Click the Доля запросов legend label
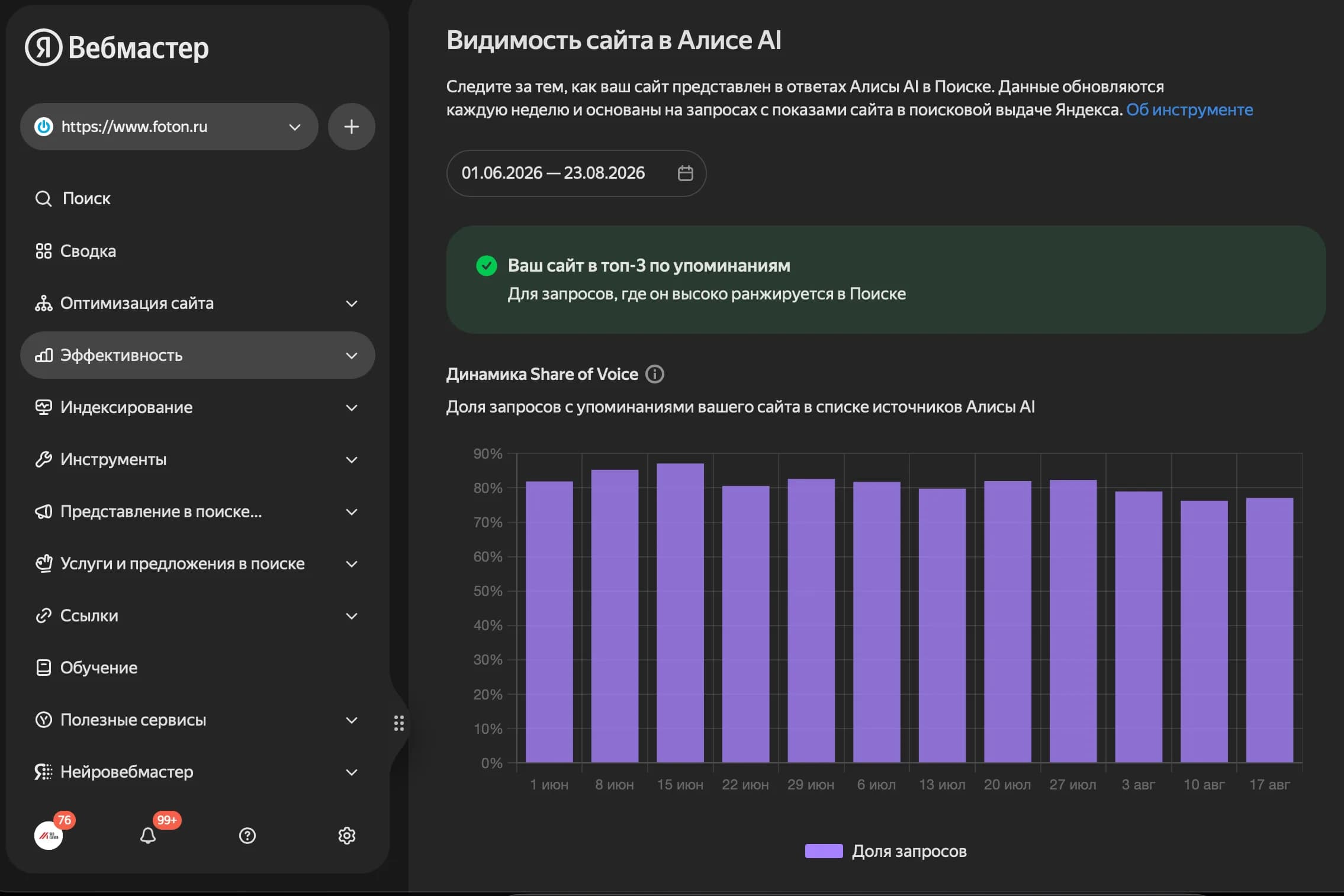Screen dimensions: 1344x896 click(909, 851)
